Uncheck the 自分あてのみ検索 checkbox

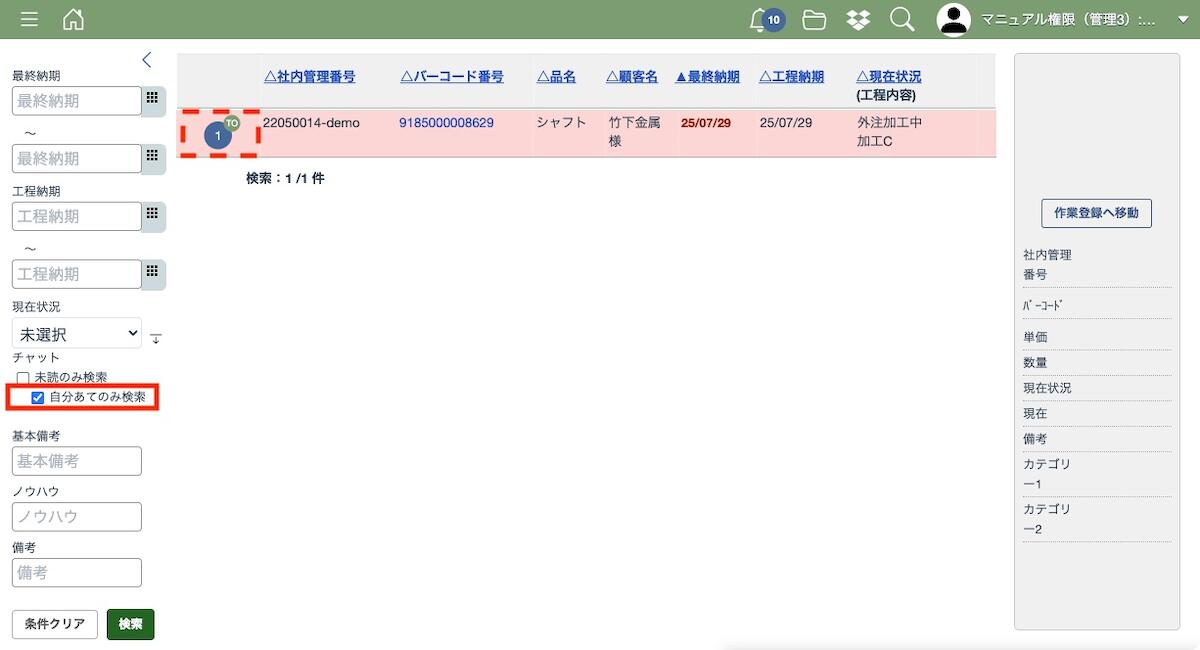38,398
